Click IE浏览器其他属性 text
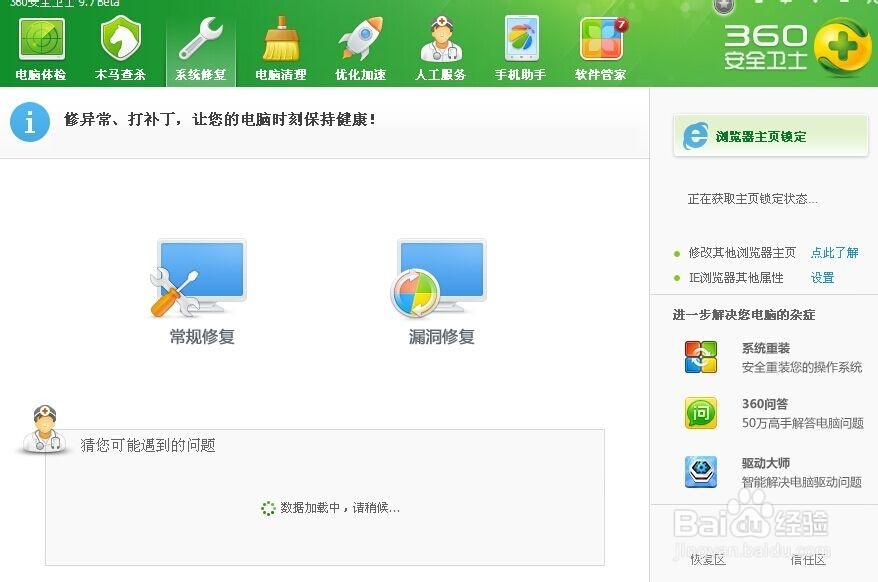 [736, 278]
